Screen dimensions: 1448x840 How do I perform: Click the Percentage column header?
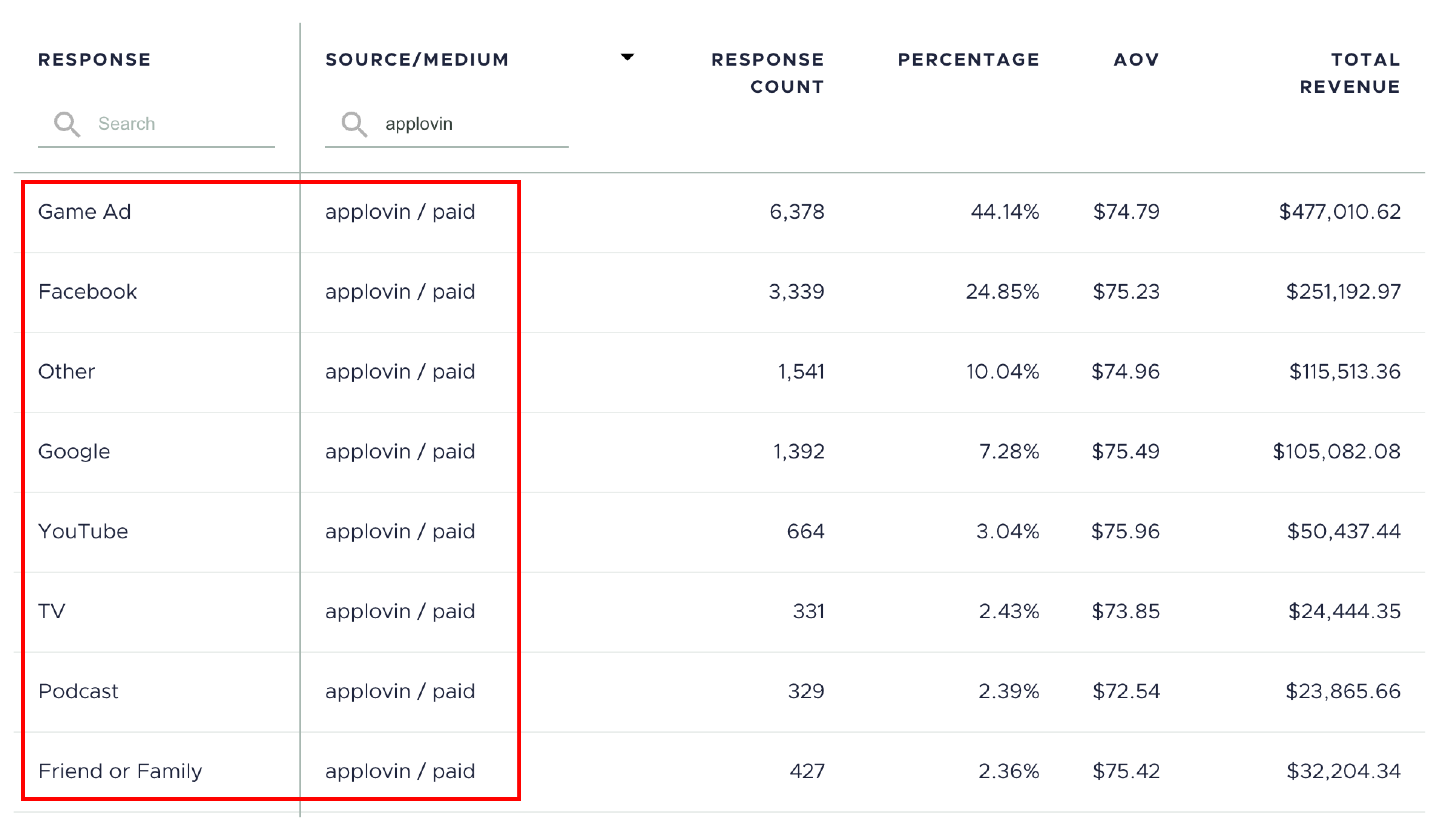point(969,59)
